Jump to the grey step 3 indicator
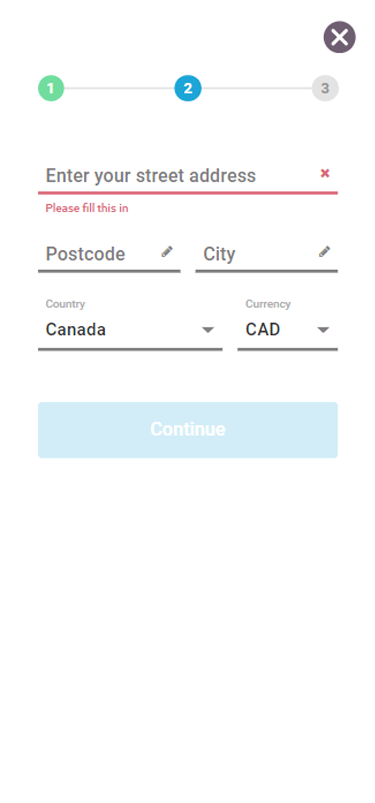375x803 pixels. pos(325,88)
